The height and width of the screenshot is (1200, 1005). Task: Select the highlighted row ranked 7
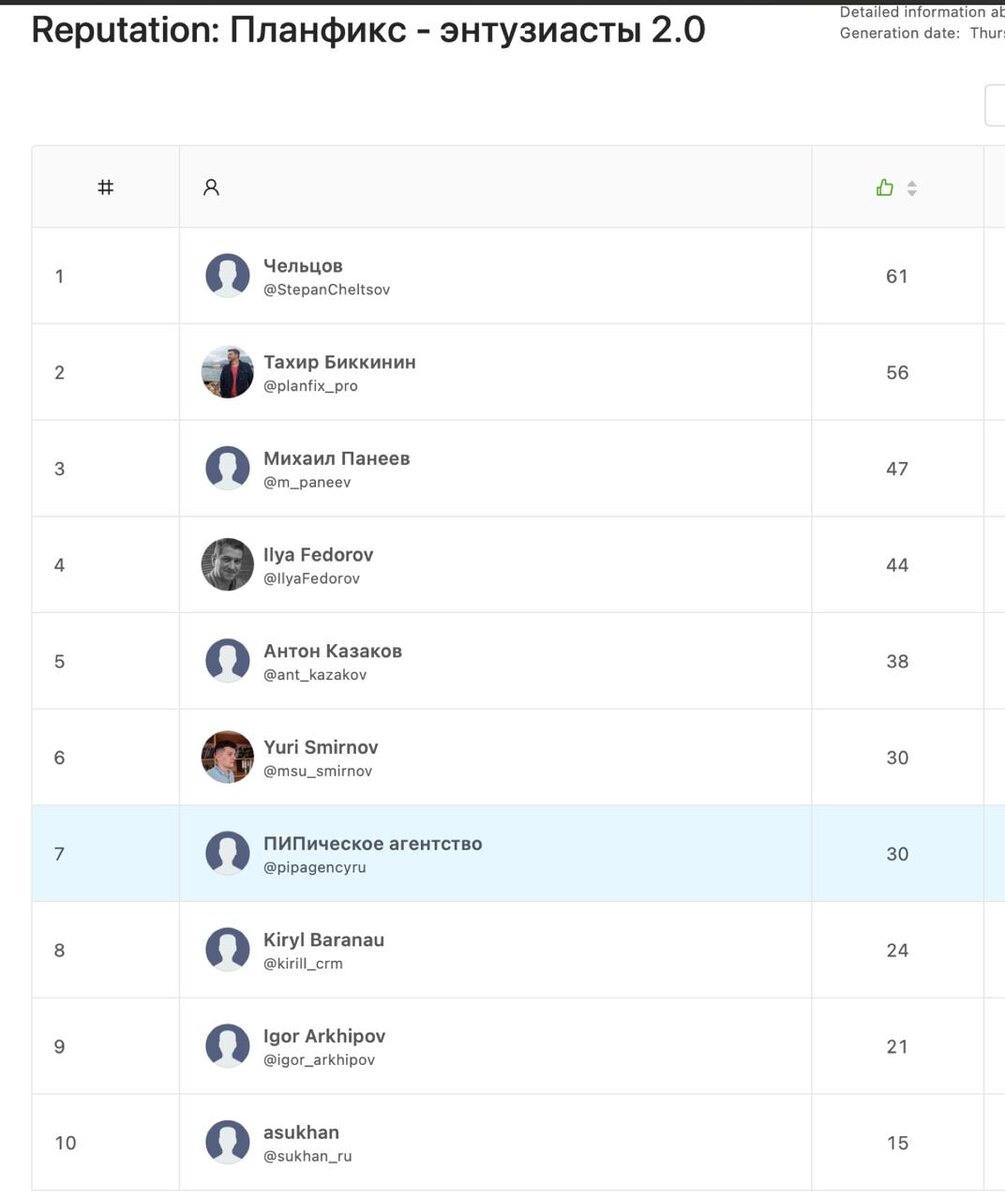[508, 854]
